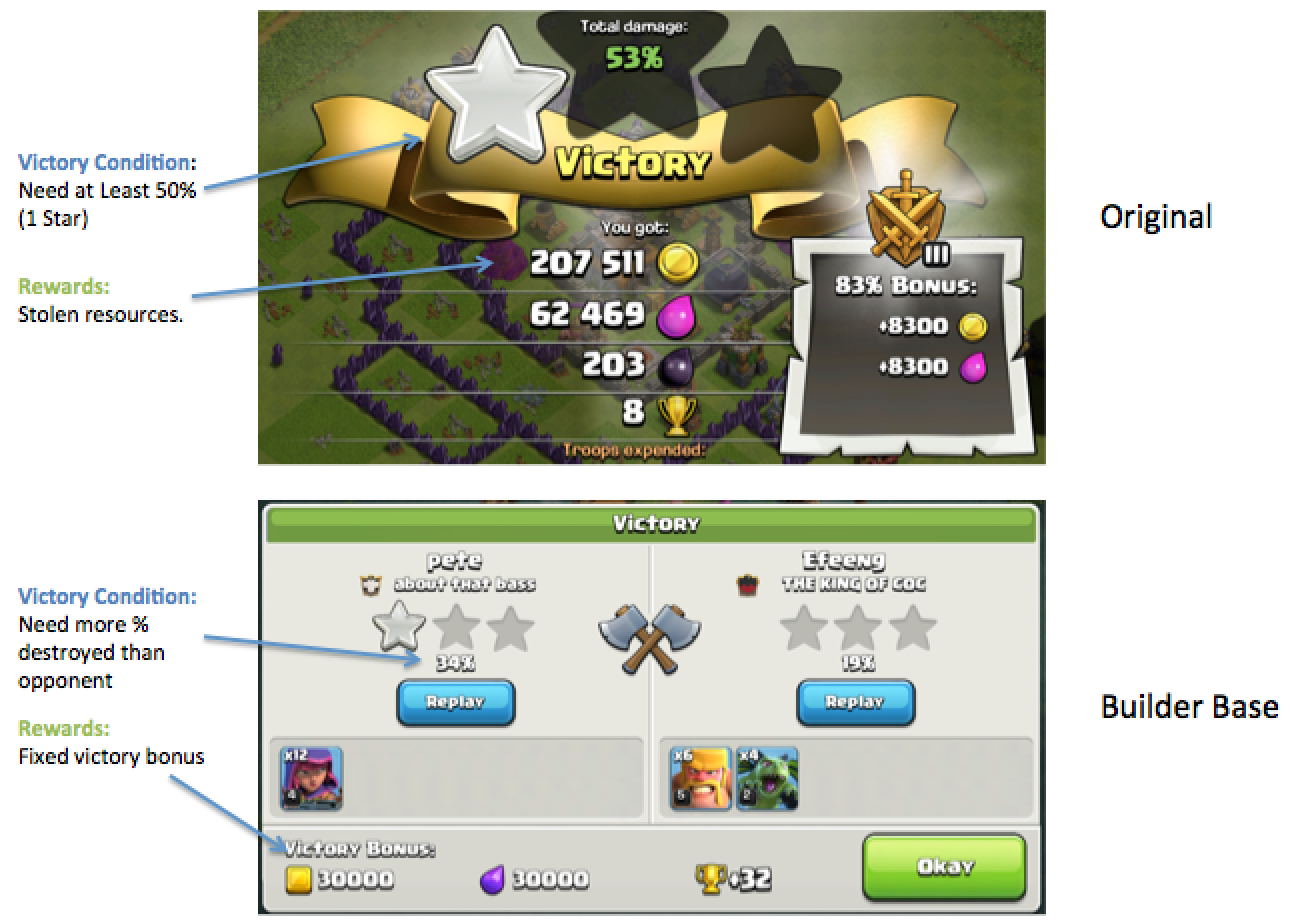
Task: Click the green Okay button
Action: 944,866
